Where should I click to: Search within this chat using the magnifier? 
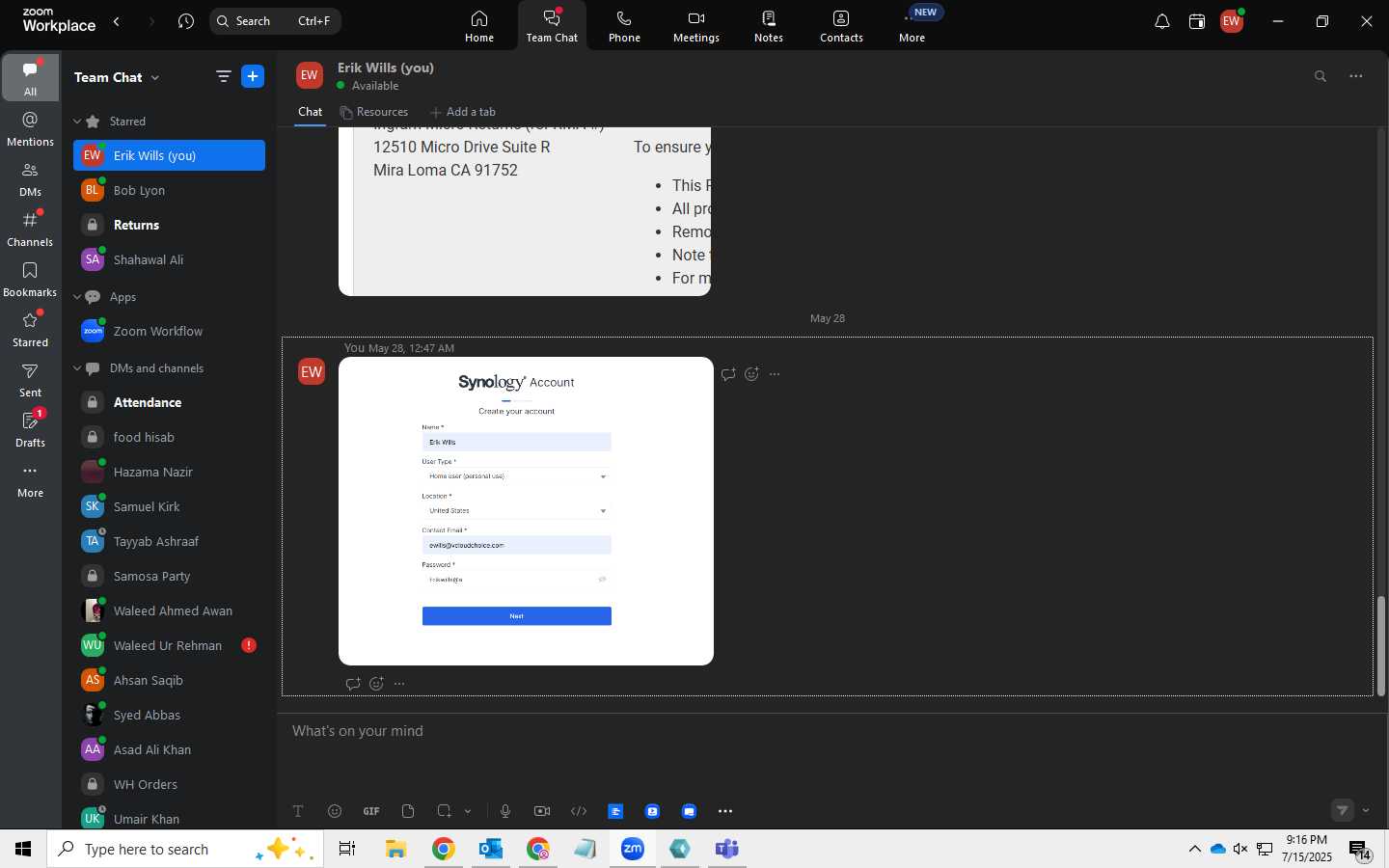click(x=1321, y=76)
